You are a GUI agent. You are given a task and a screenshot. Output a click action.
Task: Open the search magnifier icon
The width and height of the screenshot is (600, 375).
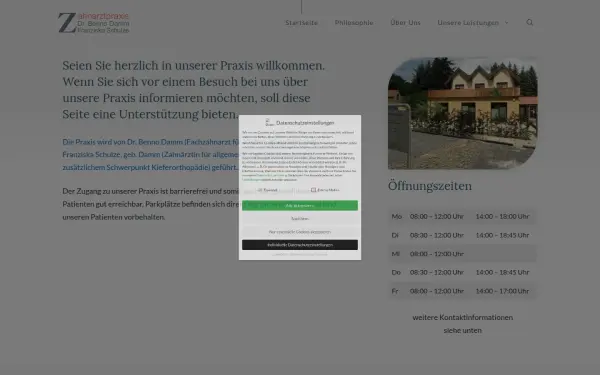tap(530, 23)
